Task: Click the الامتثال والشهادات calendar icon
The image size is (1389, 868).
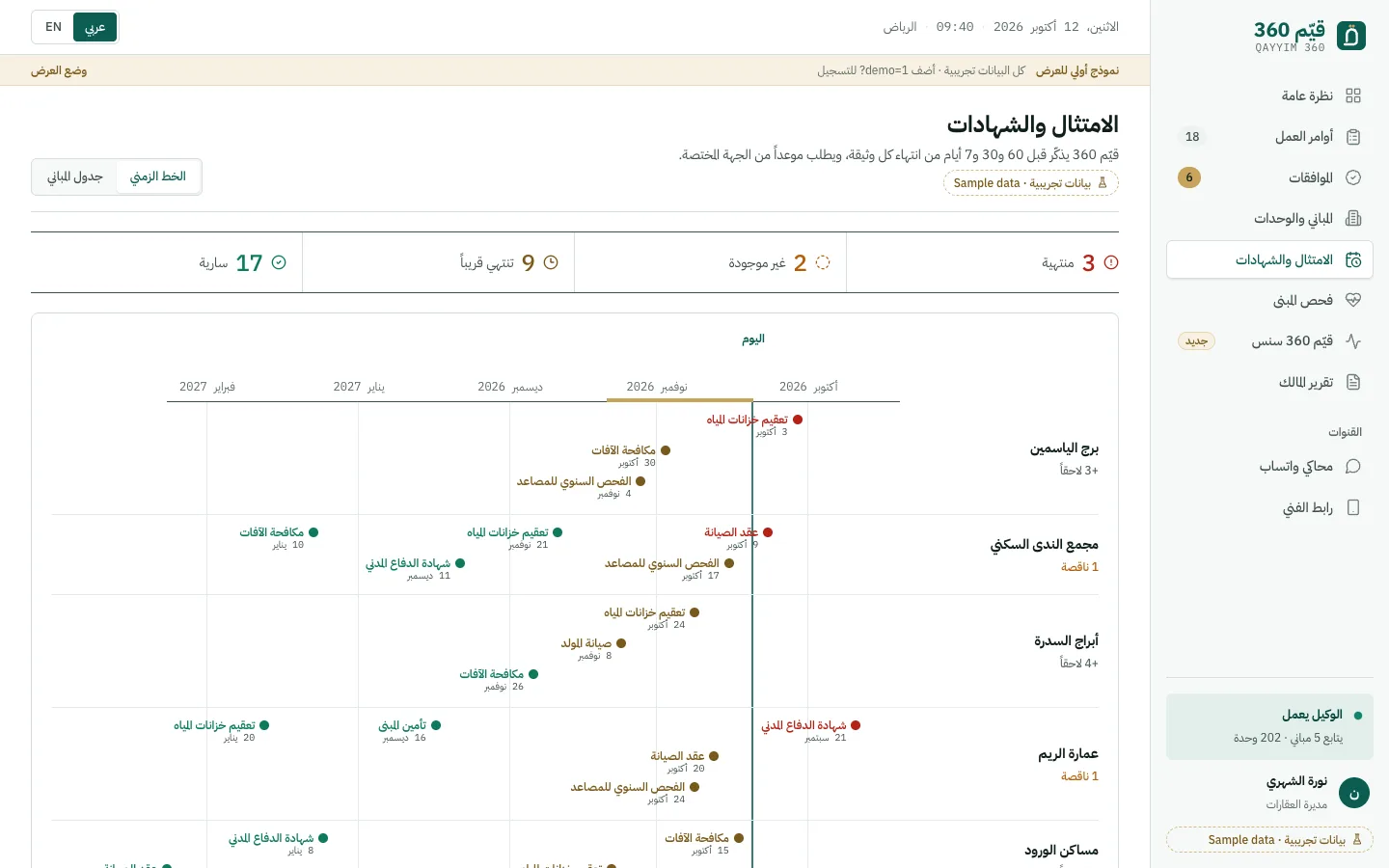Action: (1353, 259)
